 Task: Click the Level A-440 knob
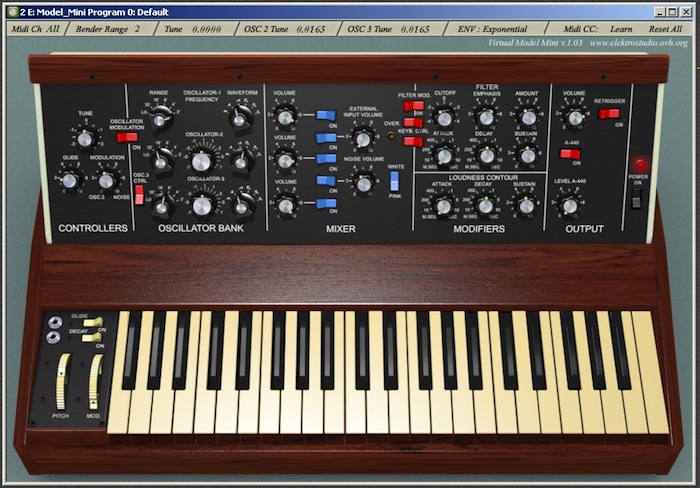click(x=569, y=206)
